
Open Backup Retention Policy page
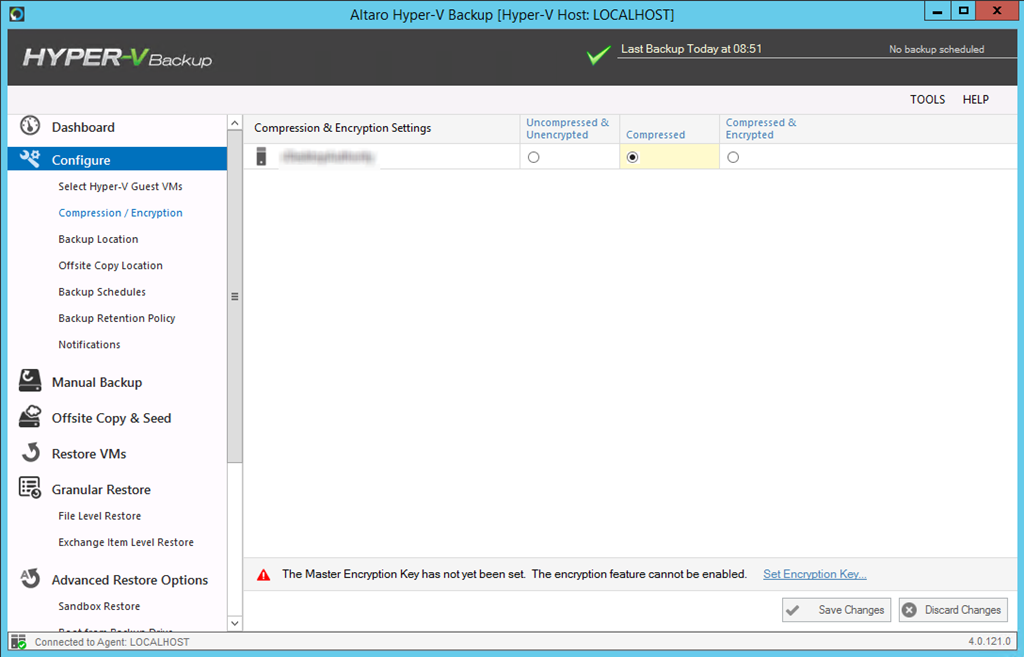point(117,318)
